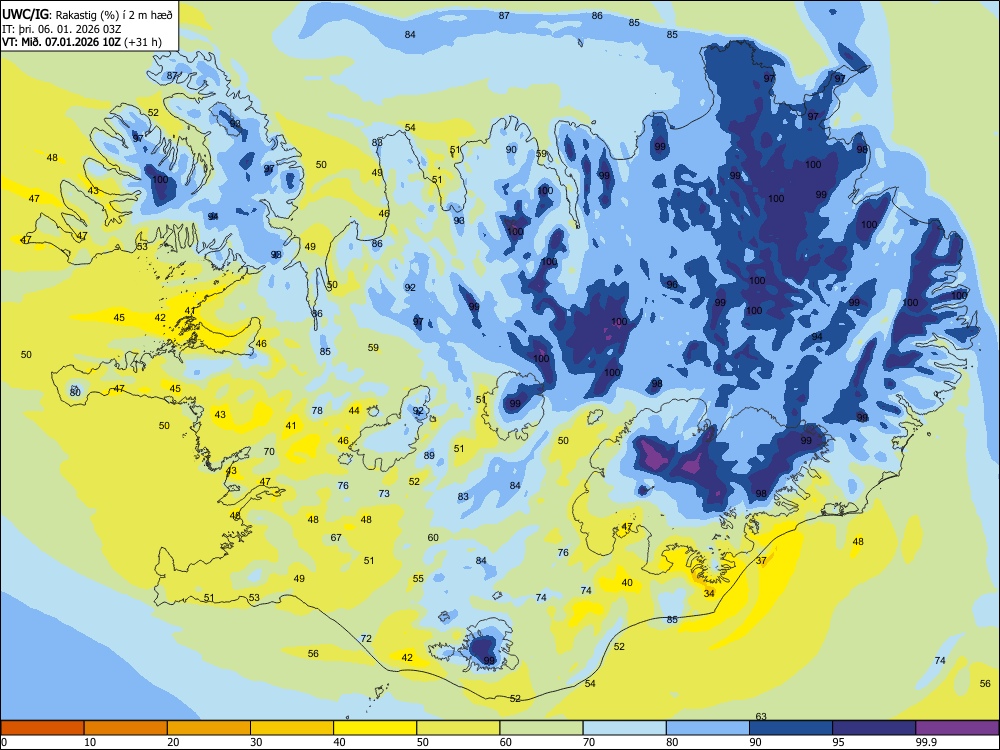Click the map humidity value '67'

point(336,538)
